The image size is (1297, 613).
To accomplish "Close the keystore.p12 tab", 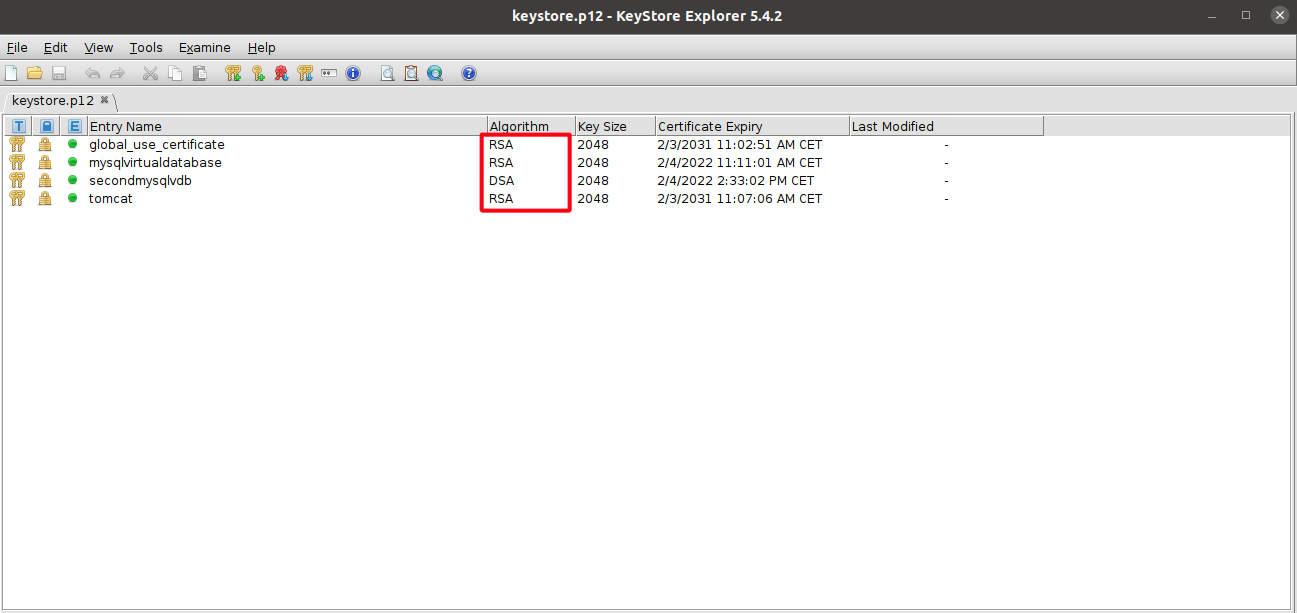I will (x=105, y=100).
